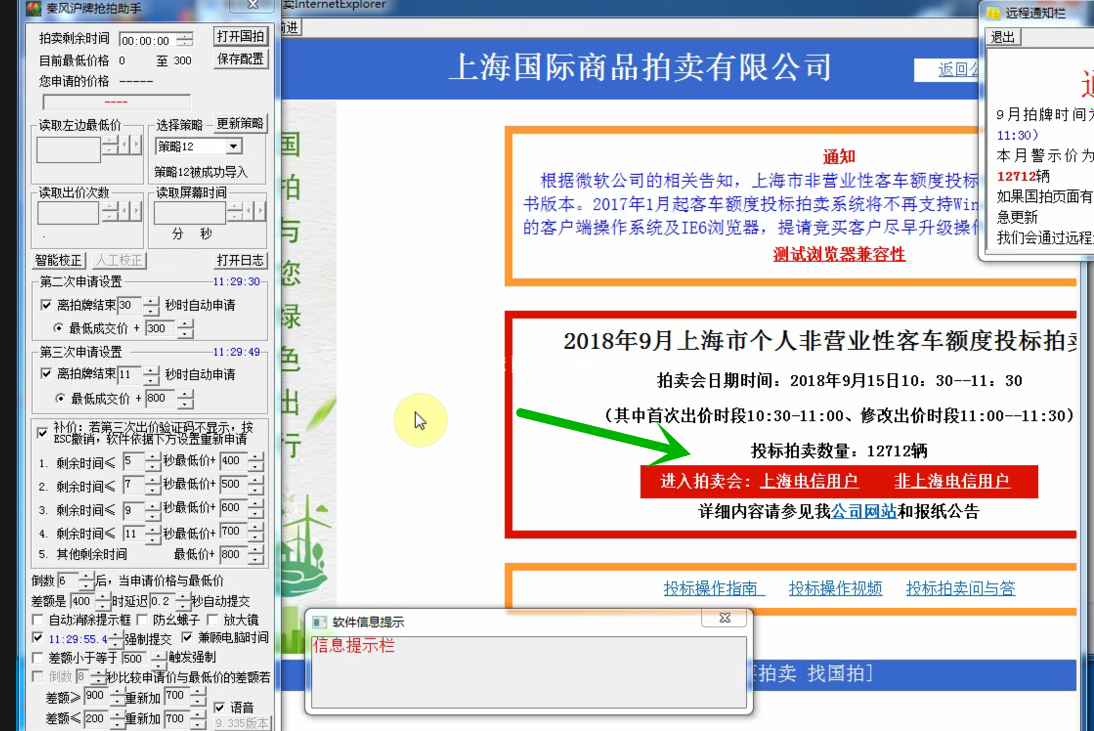Click spinner for row 1 最低价+ 400

pos(256,462)
